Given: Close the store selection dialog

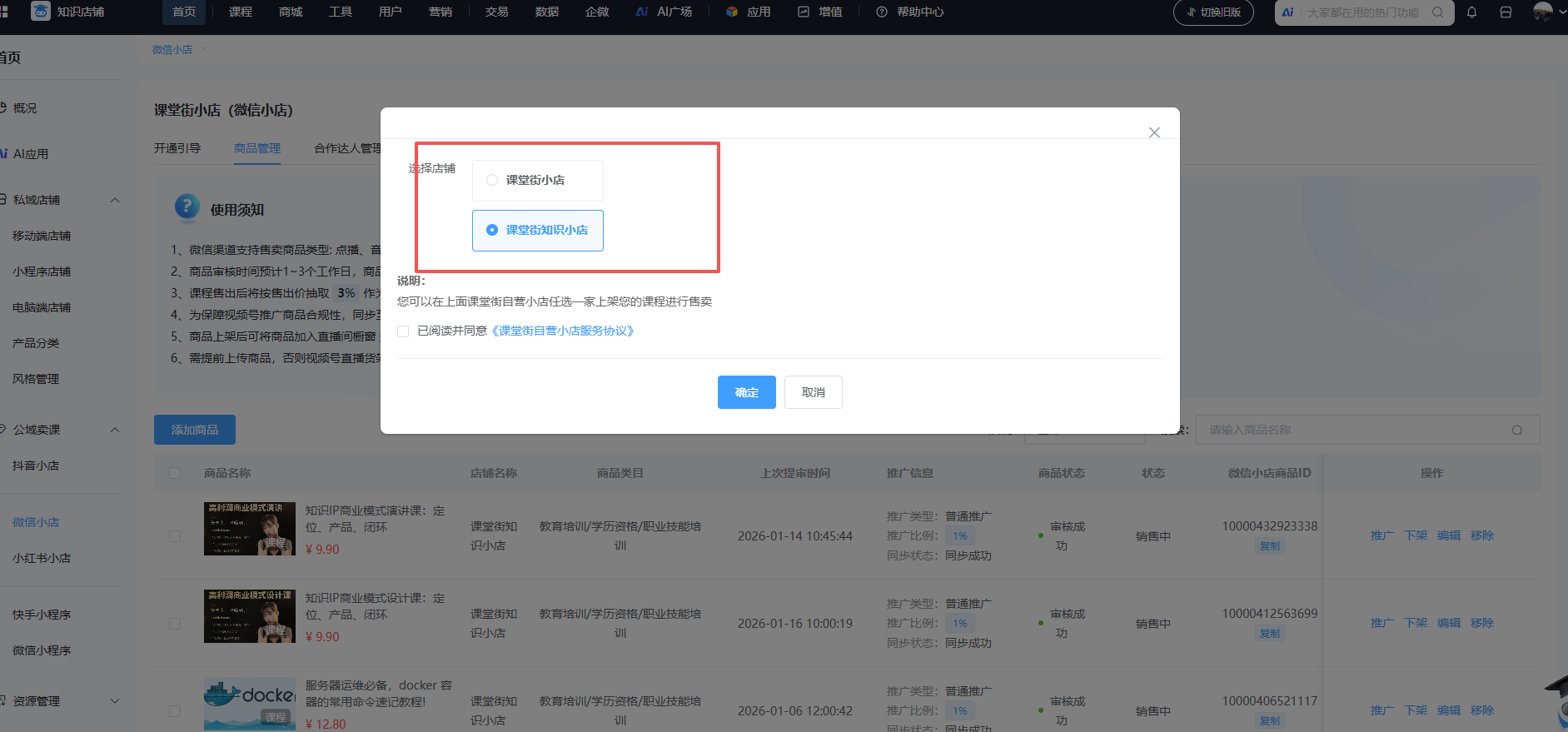Looking at the screenshot, I should pos(1154,132).
